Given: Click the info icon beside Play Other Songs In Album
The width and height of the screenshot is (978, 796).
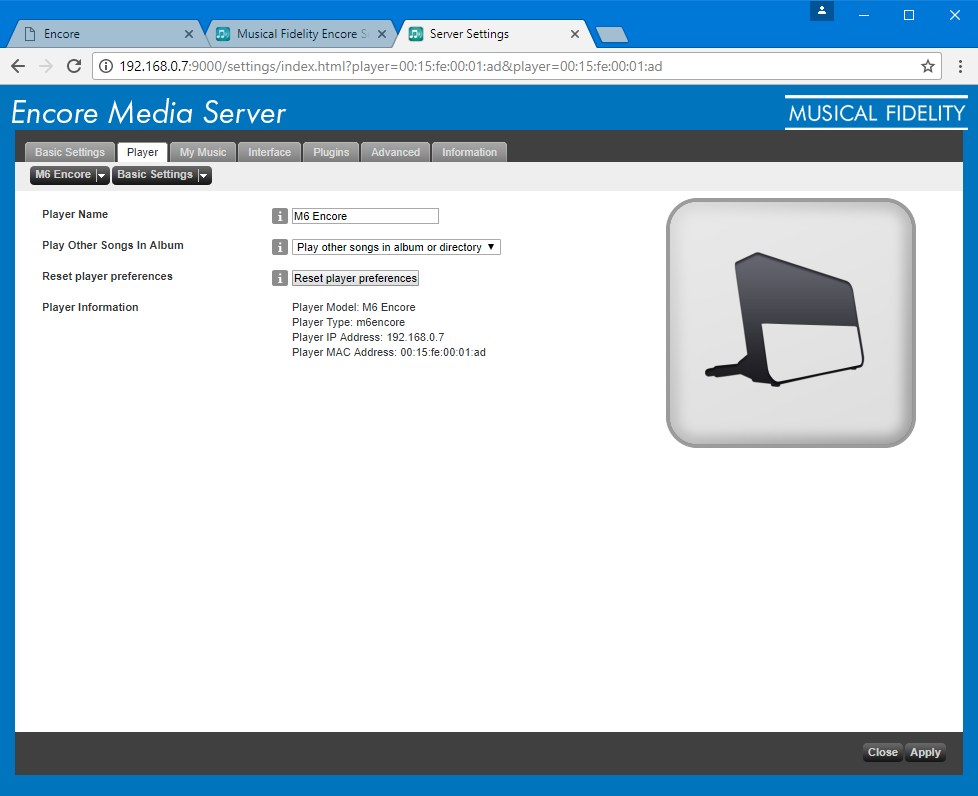Looking at the screenshot, I should pos(279,247).
